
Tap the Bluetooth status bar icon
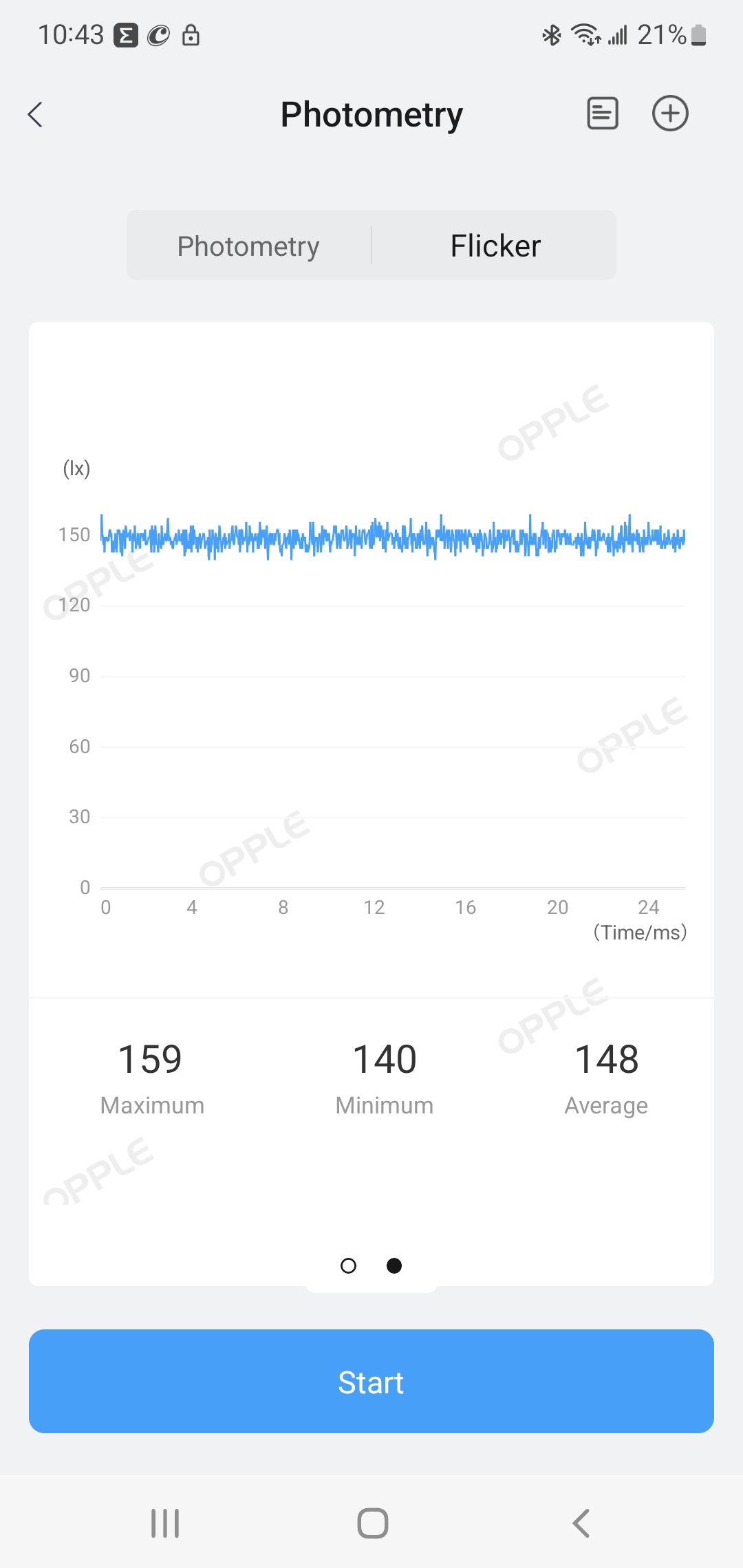click(552, 35)
